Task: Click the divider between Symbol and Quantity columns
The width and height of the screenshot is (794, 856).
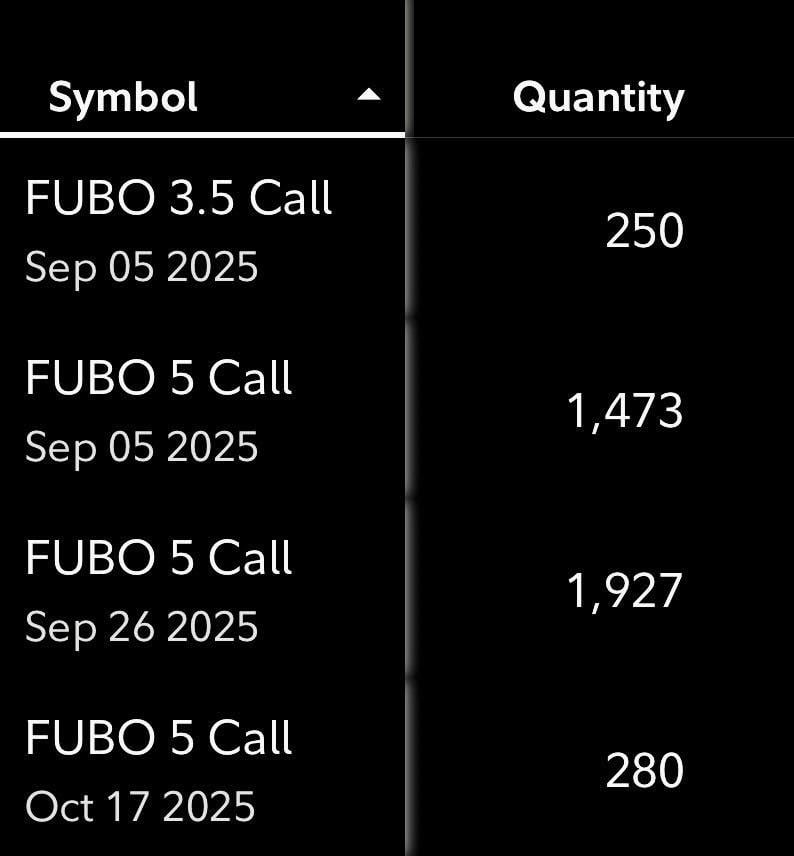Action: pyautogui.click(x=407, y=428)
